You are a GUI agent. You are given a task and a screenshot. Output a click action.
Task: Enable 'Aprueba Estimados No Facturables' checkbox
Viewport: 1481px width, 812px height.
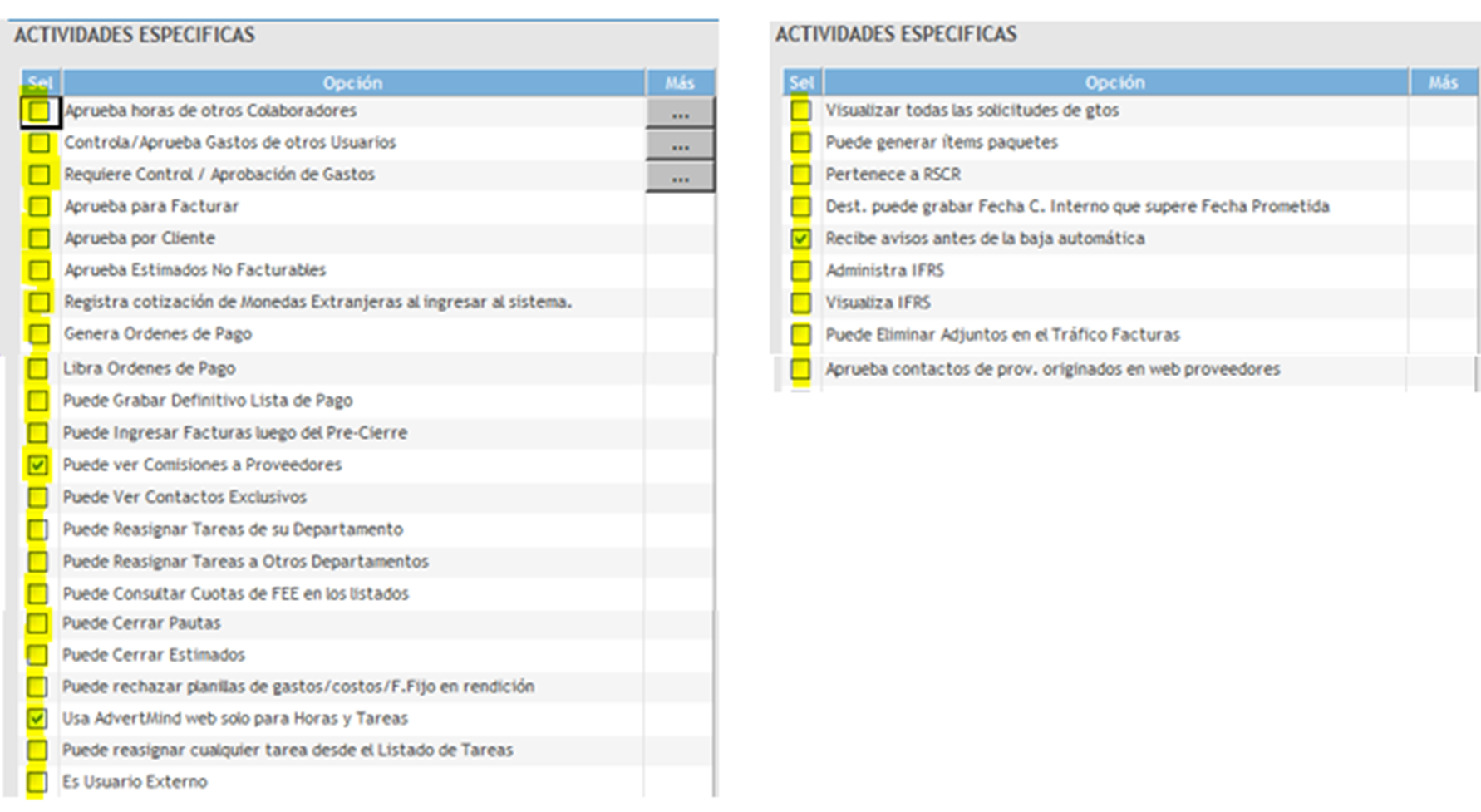point(39,270)
